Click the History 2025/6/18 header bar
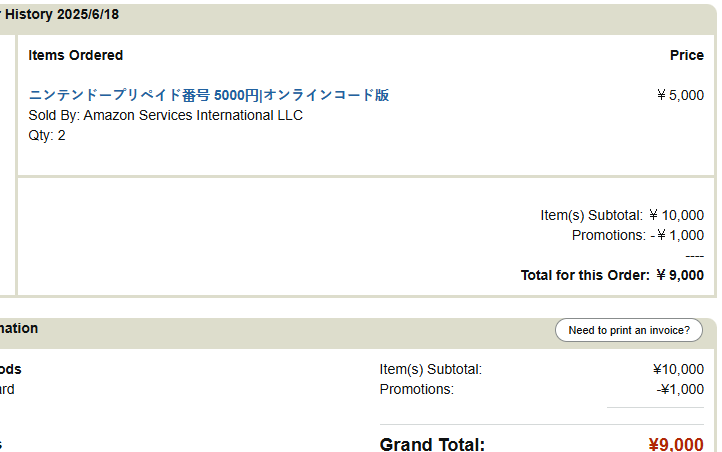This screenshot has width=722, height=452. pyautogui.click(x=300, y=16)
